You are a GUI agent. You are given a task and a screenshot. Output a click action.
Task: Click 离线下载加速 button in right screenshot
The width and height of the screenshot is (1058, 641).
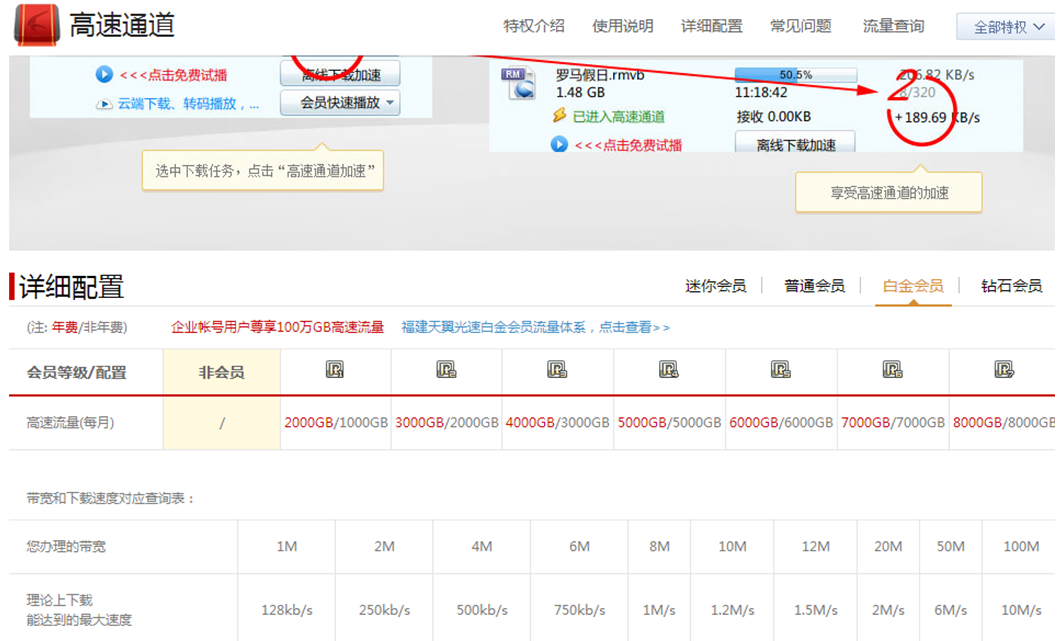[796, 144]
